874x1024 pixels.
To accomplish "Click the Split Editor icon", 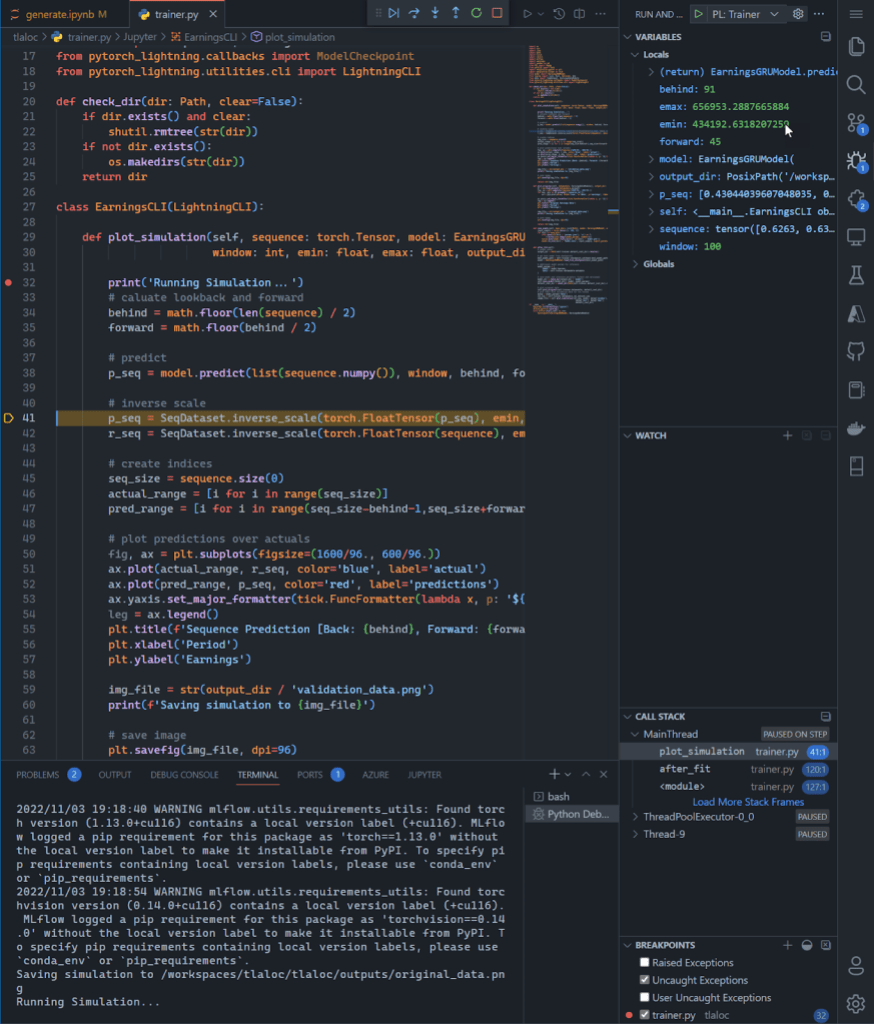I will click(579, 14).
